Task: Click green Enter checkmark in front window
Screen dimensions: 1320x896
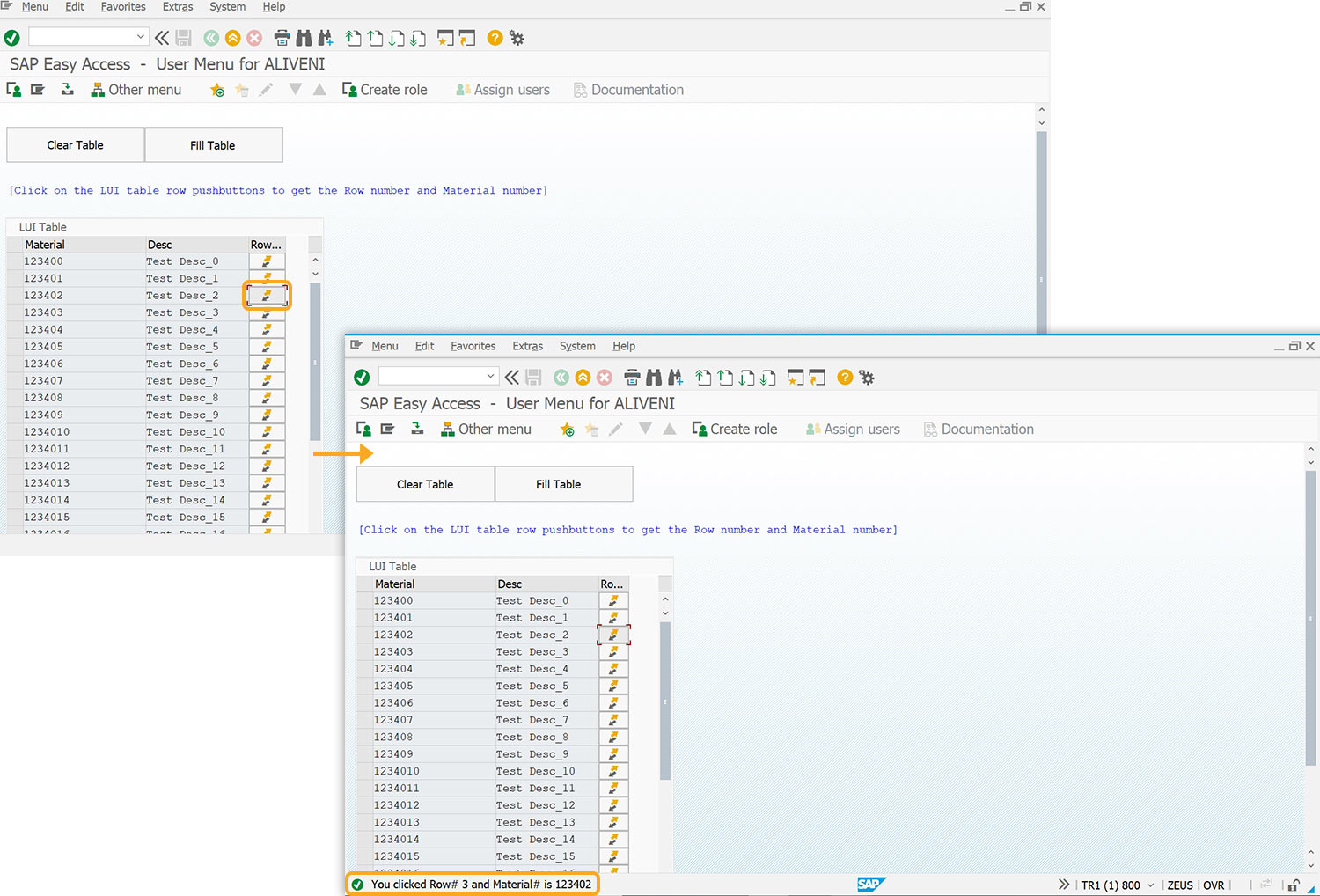Action: [362, 378]
